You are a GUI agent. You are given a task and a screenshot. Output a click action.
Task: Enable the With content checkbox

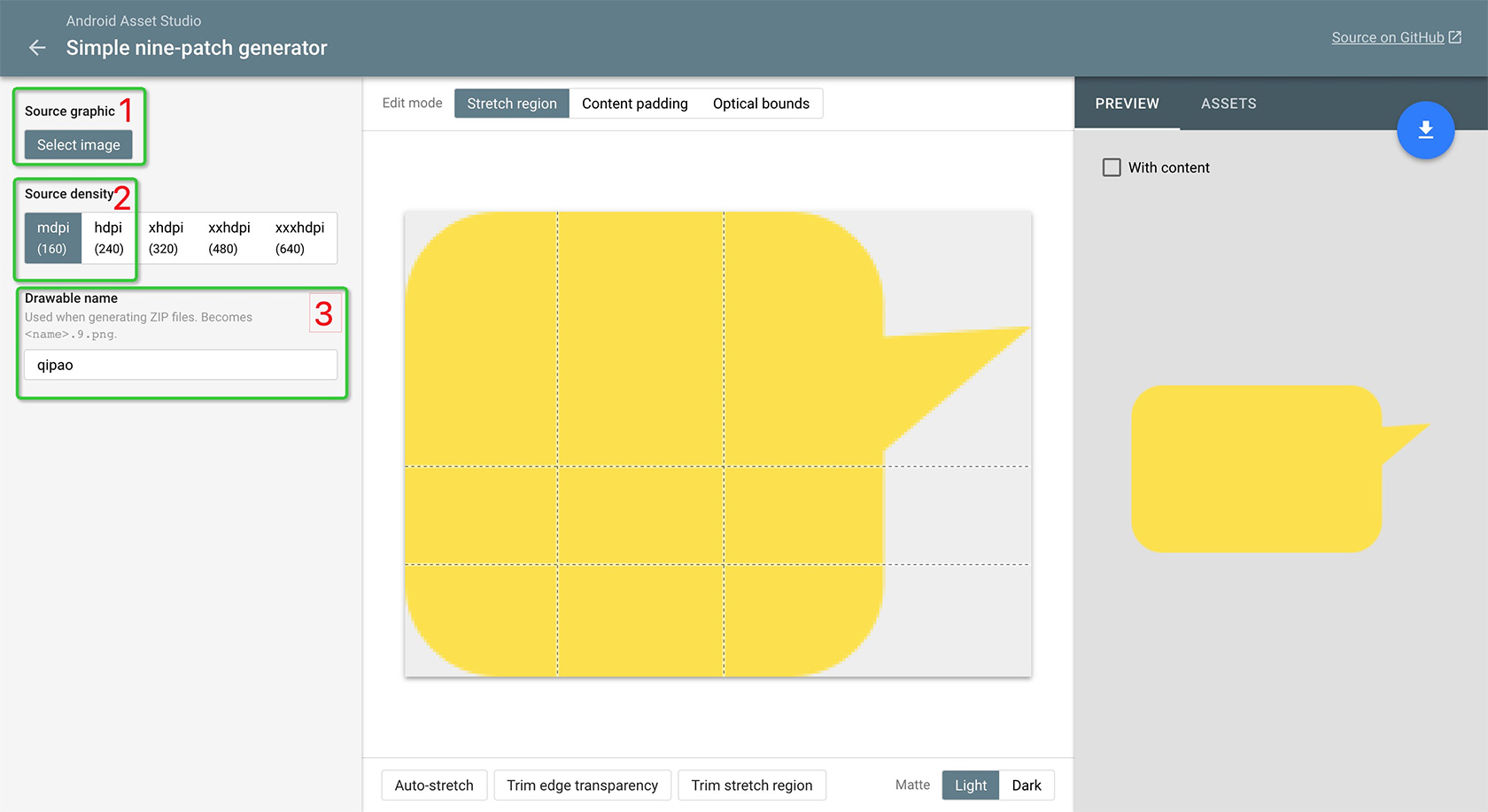coord(1112,167)
